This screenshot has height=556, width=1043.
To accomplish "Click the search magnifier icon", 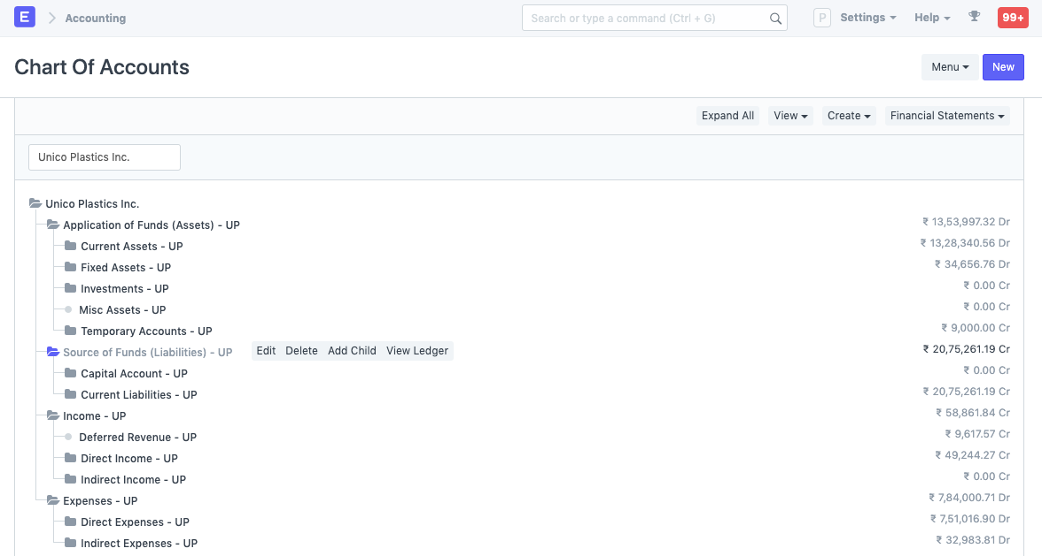I will pyautogui.click(x=775, y=18).
